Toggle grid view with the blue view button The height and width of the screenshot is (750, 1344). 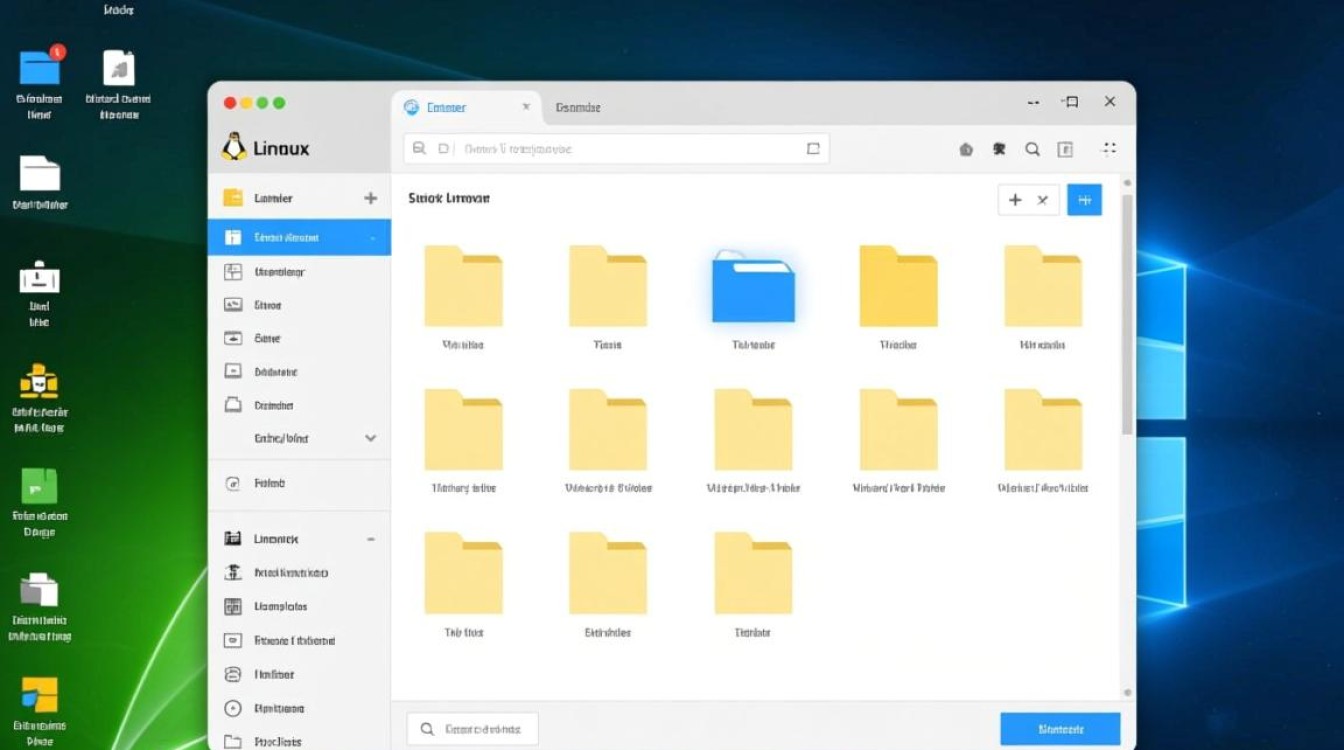tap(1085, 199)
